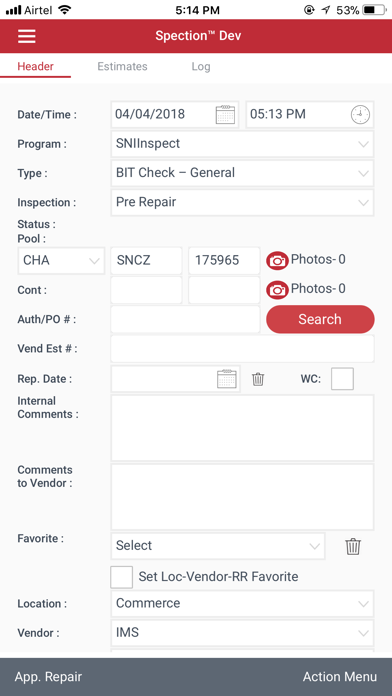Open the Rep. Date calendar icon

(226, 379)
